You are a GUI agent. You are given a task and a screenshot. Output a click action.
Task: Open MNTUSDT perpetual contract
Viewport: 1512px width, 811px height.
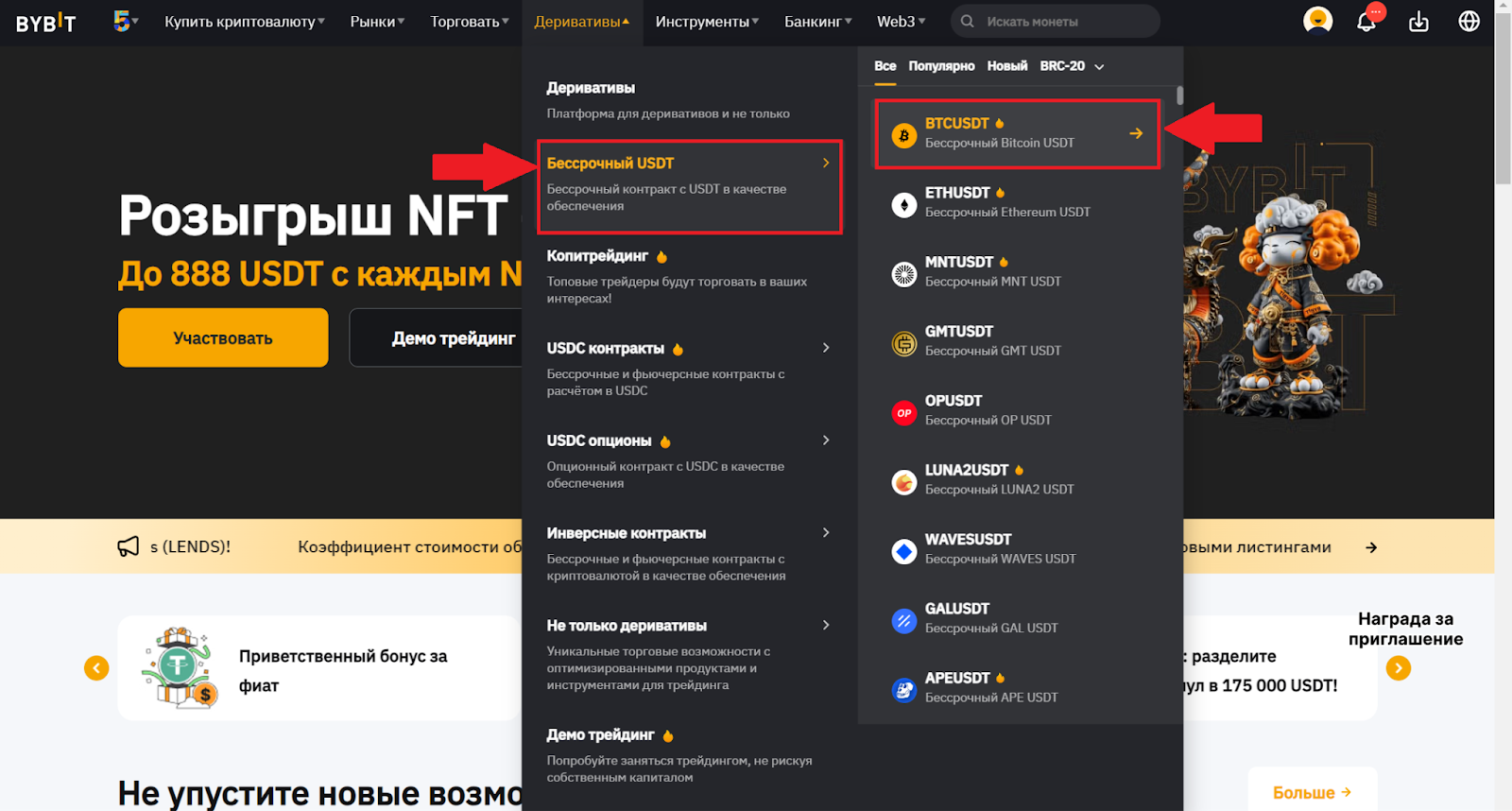(1017, 271)
